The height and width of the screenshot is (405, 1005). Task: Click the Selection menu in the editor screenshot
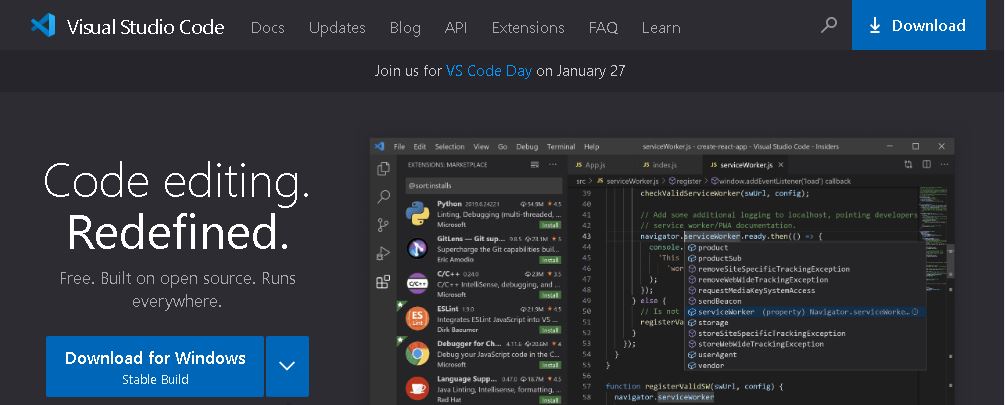pos(449,146)
